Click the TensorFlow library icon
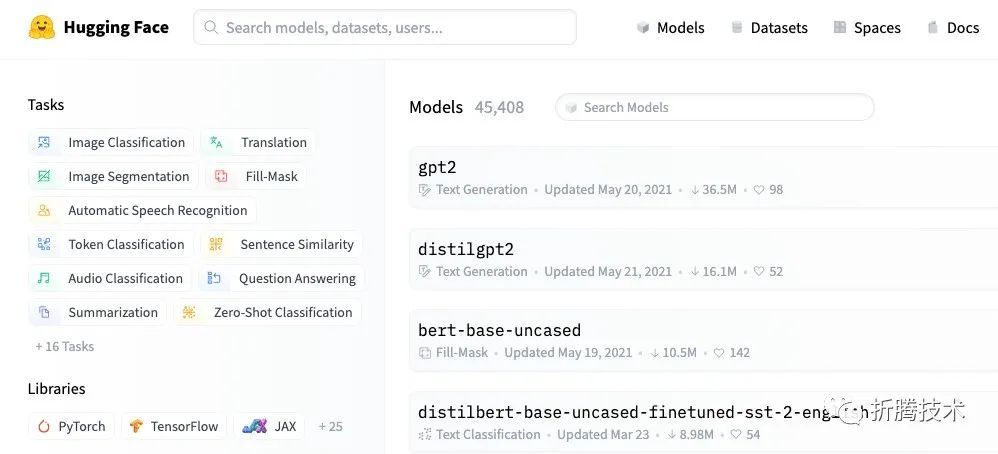 point(136,427)
